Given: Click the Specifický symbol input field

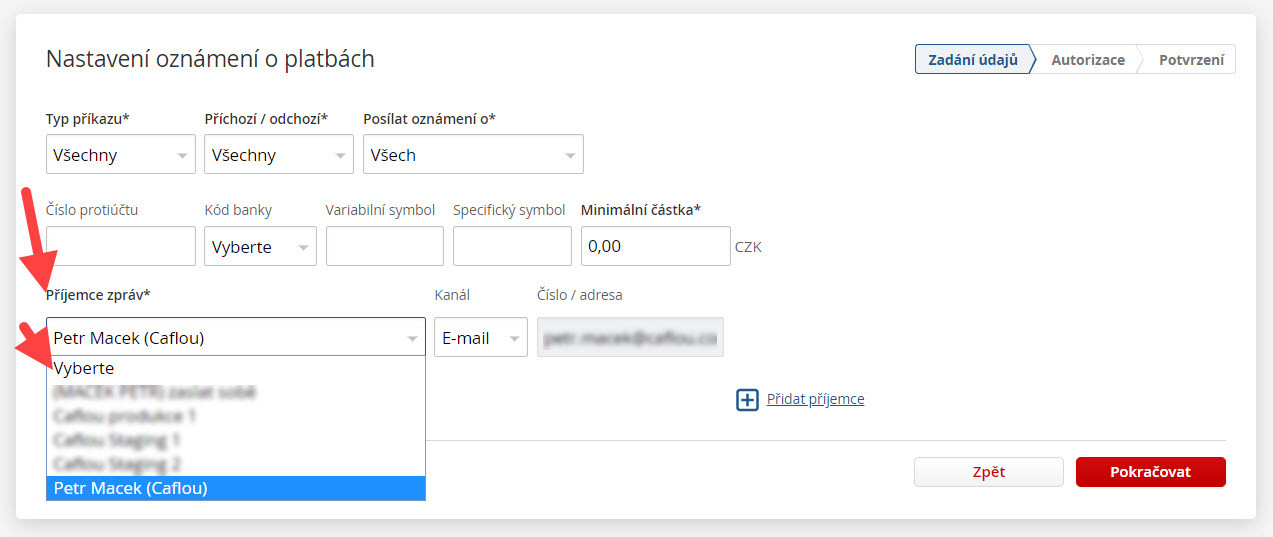Looking at the screenshot, I should click(x=512, y=246).
